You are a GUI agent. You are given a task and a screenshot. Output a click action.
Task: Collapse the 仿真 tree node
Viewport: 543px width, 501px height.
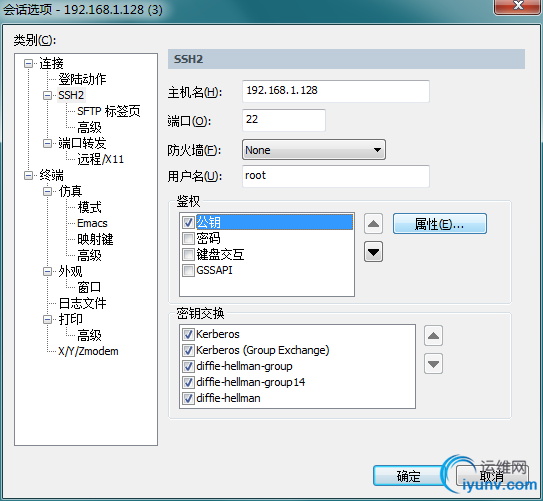(x=47, y=191)
